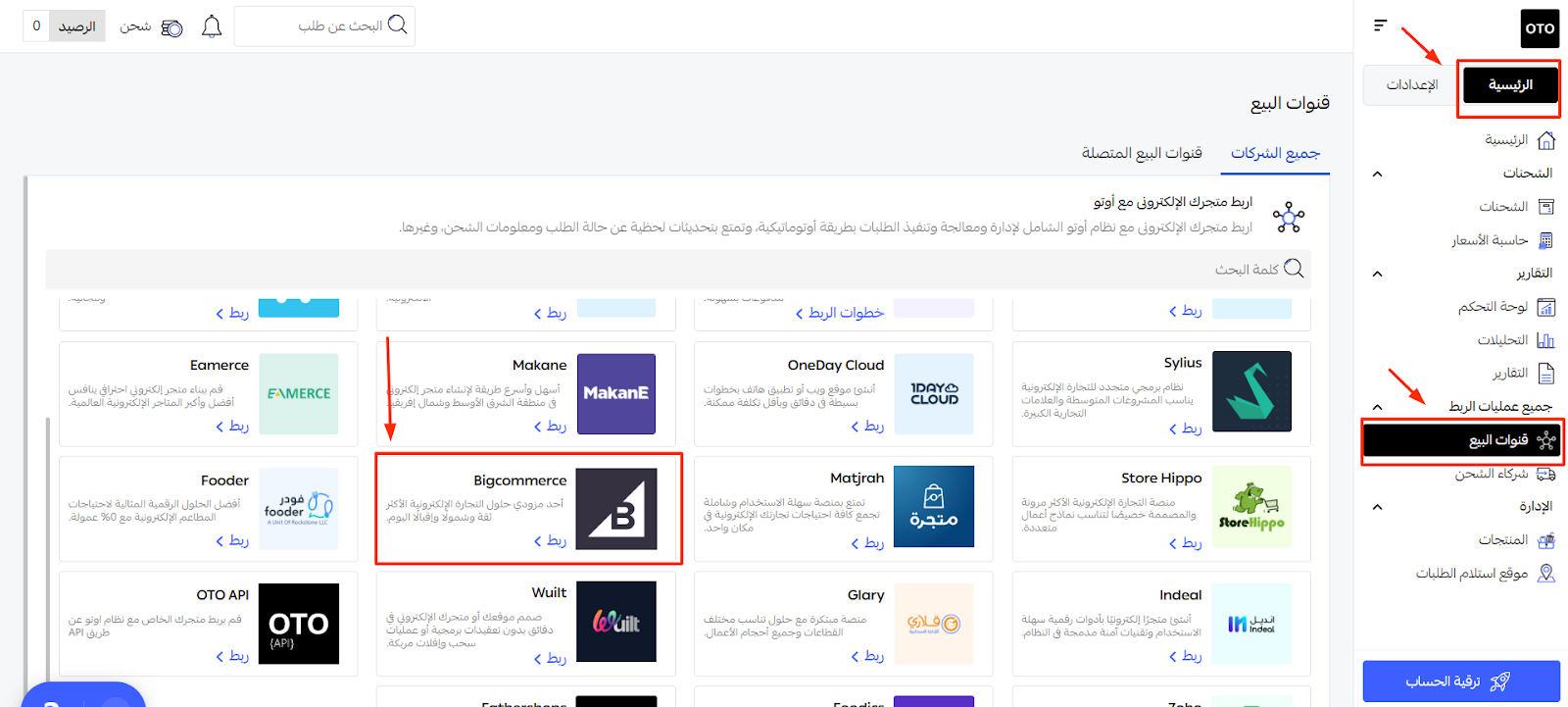Screen dimensions: 1568x707
Task: Click the Store Hippo logo
Action: 1251,507
